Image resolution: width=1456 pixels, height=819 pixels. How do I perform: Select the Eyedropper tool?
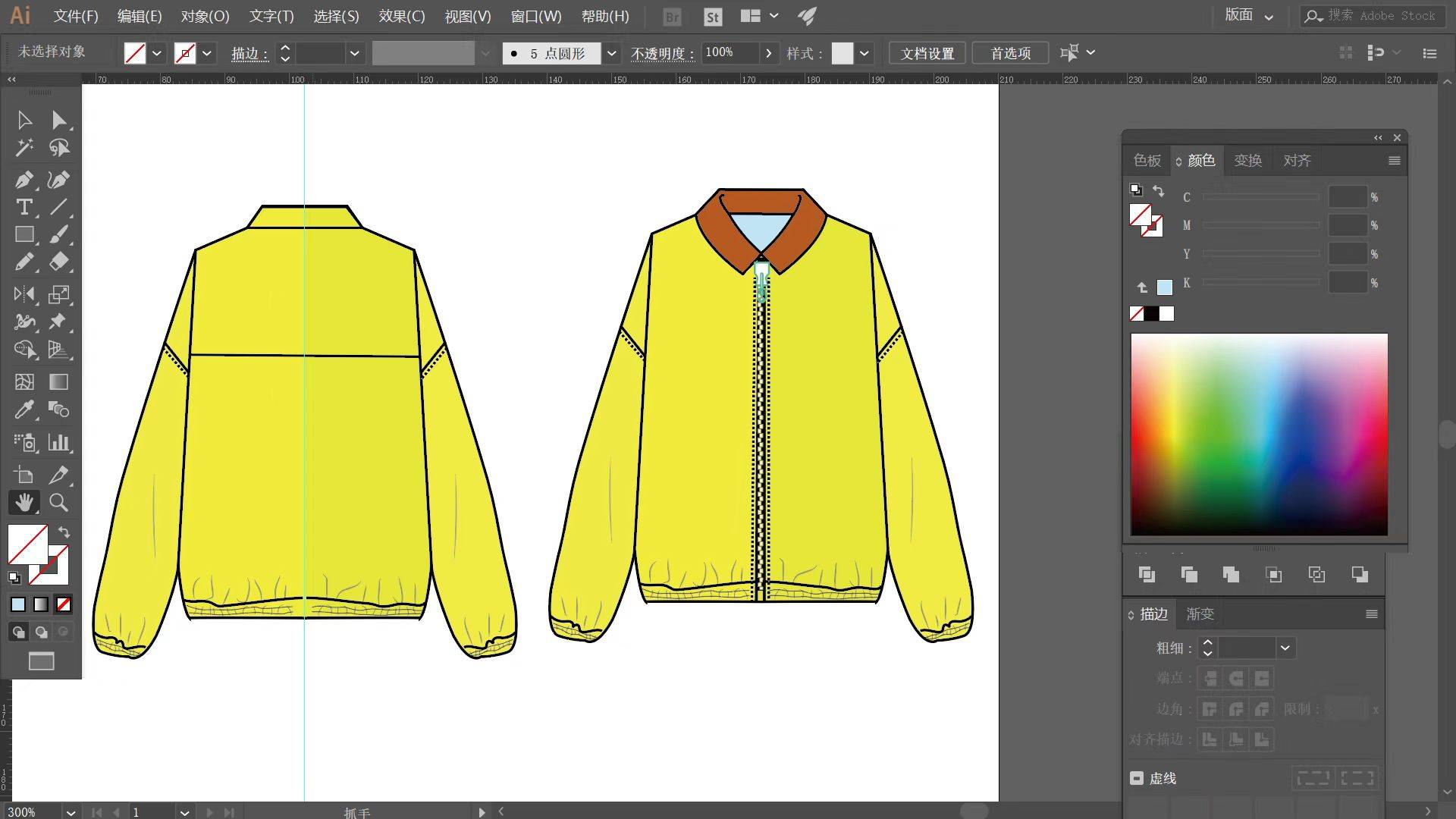pyautogui.click(x=24, y=409)
